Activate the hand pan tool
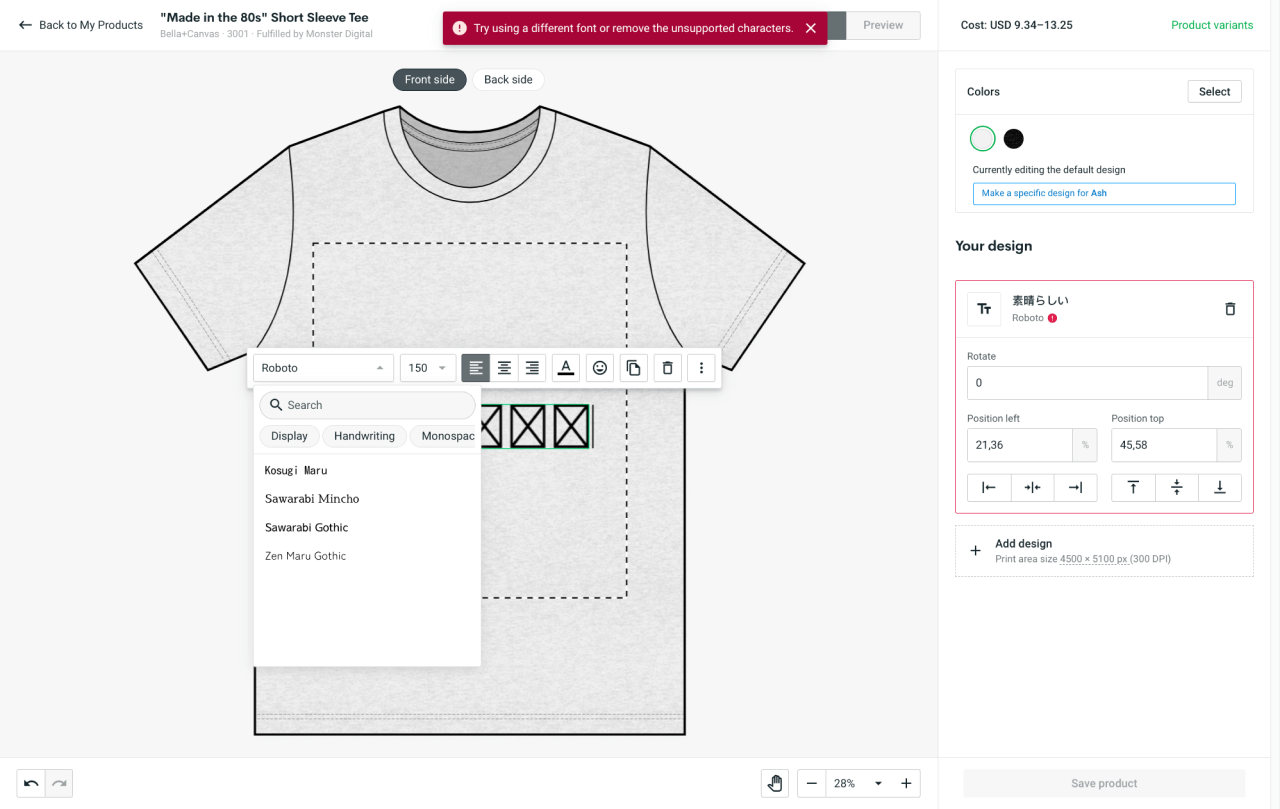1280x809 pixels. tap(775, 783)
